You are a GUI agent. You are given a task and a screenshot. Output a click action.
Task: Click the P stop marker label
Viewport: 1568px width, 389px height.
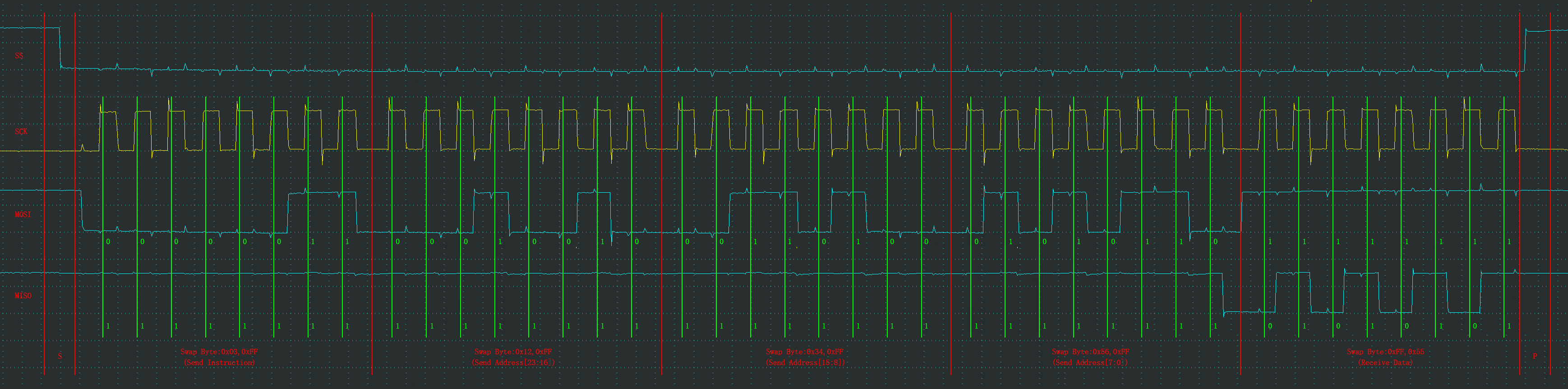[1535, 356]
